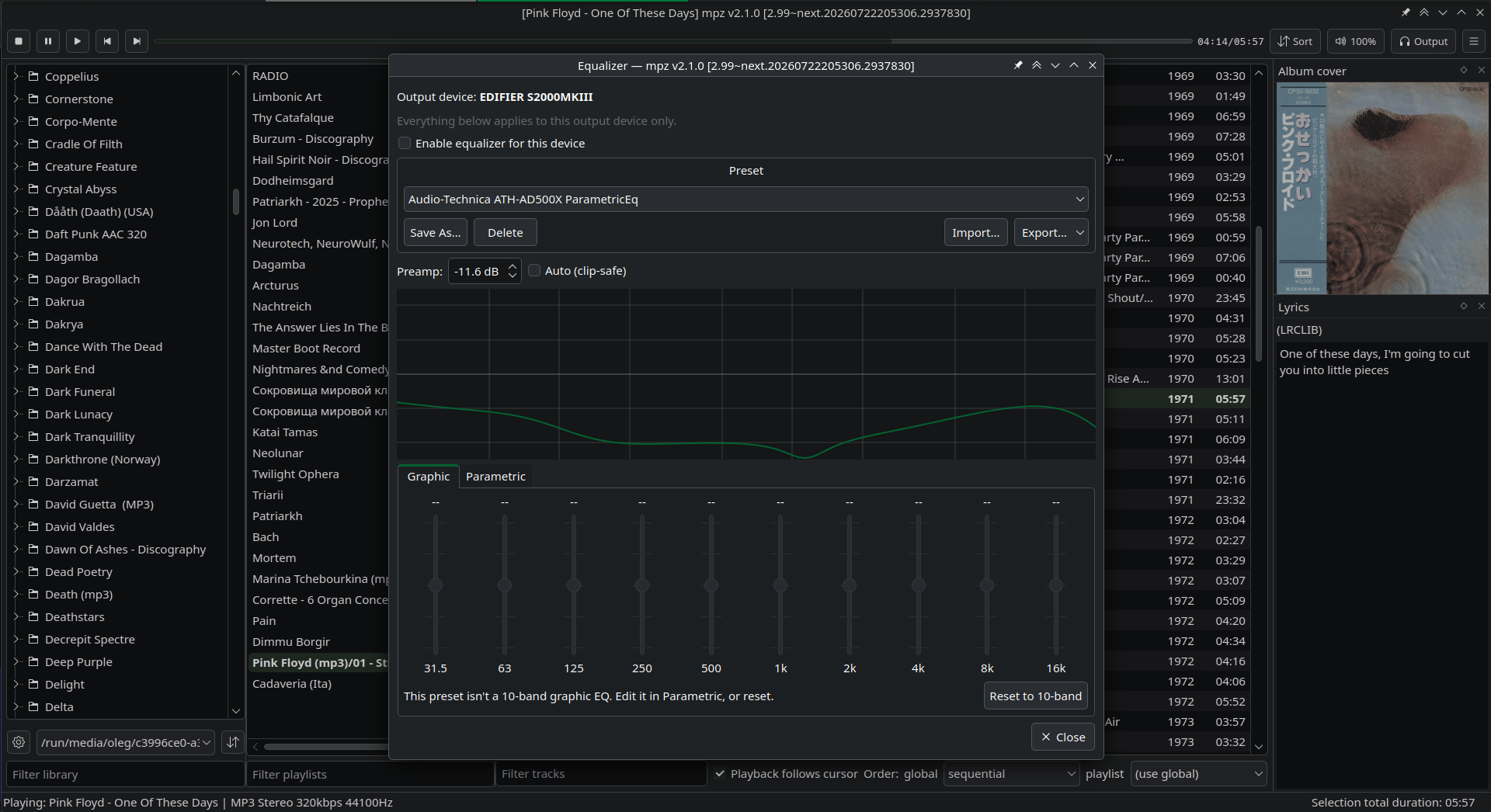The image size is (1491, 812).
Task: Skip to the next track
Action: (137, 41)
